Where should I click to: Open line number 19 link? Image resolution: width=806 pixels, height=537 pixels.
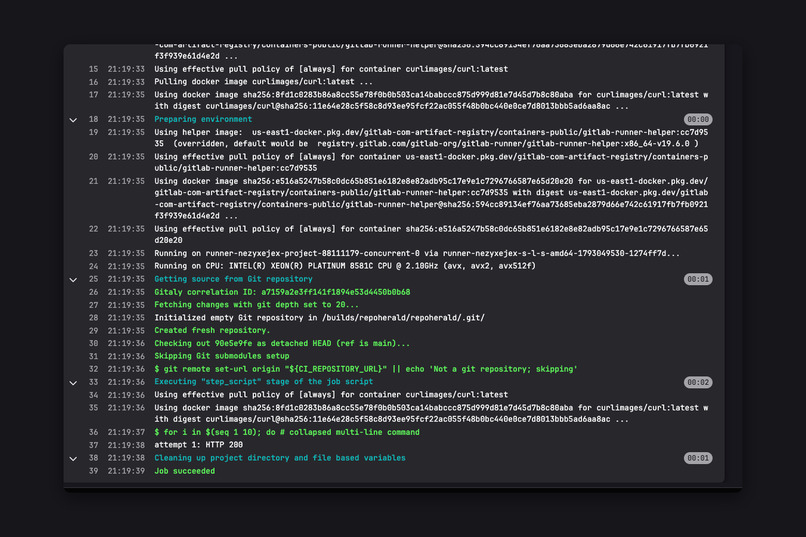pyautogui.click(x=93, y=132)
